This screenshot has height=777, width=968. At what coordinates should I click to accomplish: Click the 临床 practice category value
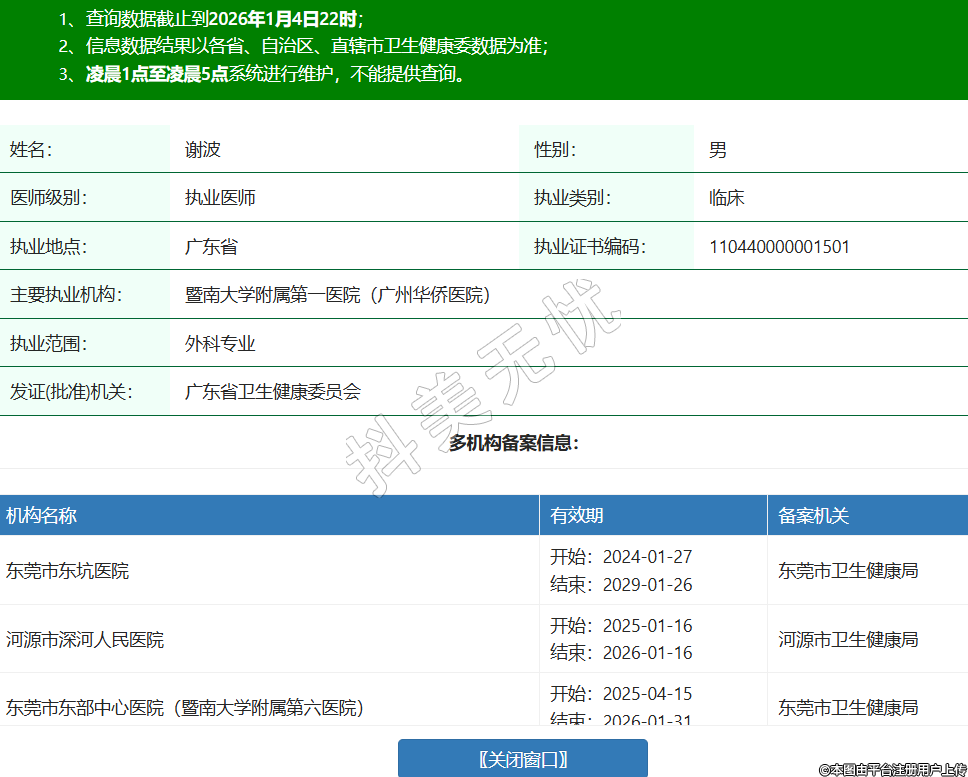[x=727, y=198]
